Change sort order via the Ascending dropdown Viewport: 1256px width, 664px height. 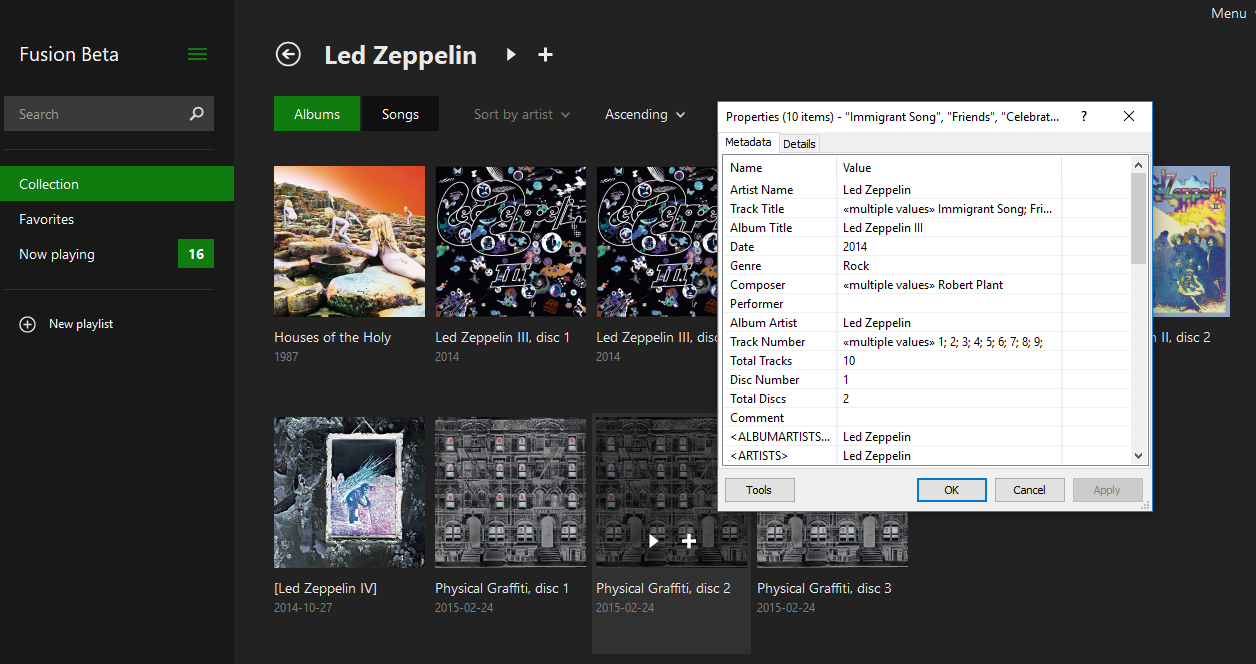pyautogui.click(x=644, y=114)
